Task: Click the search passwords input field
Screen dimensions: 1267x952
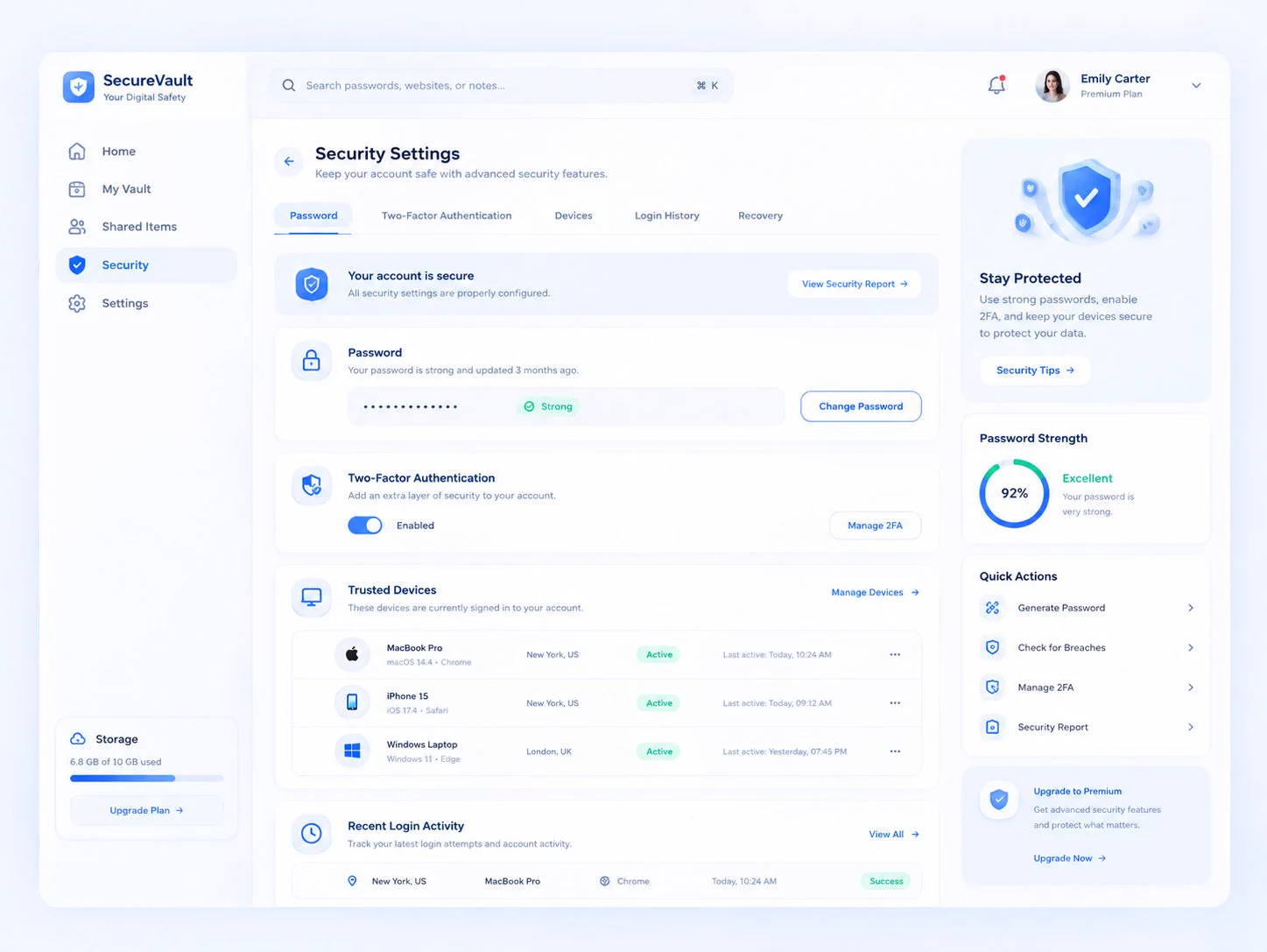Action: pyautogui.click(x=501, y=86)
